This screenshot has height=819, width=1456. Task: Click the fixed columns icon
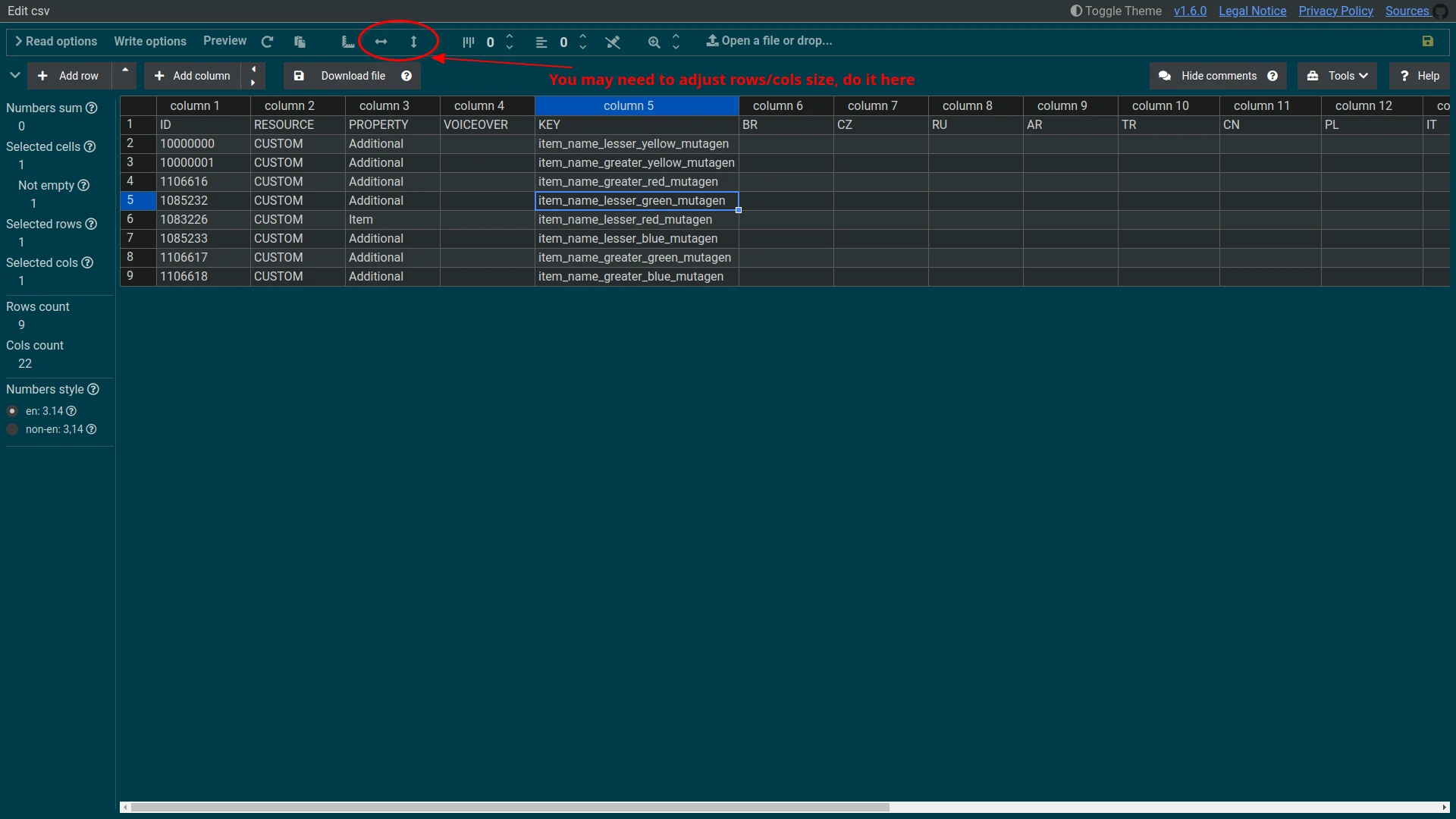(x=541, y=42)
